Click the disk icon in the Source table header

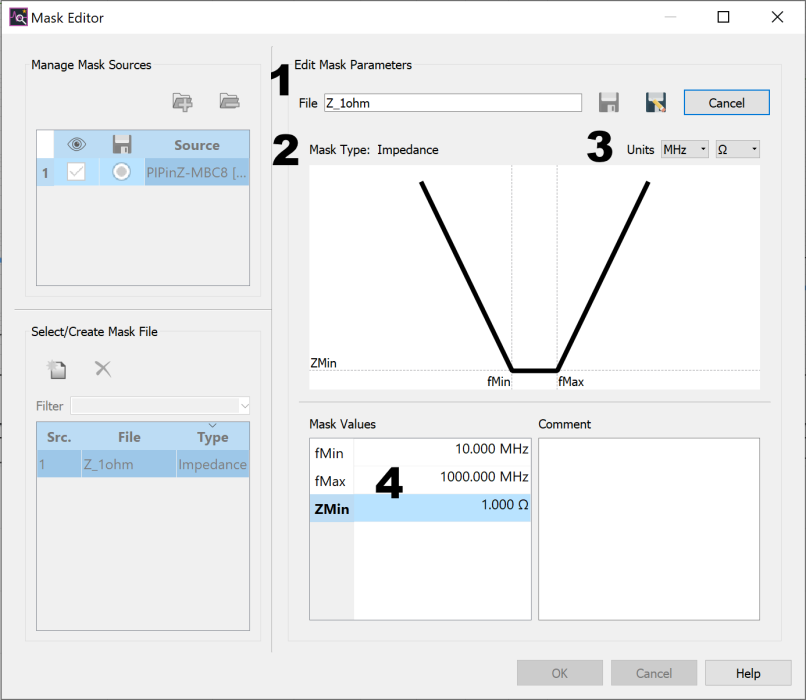(x=122, y=144)
